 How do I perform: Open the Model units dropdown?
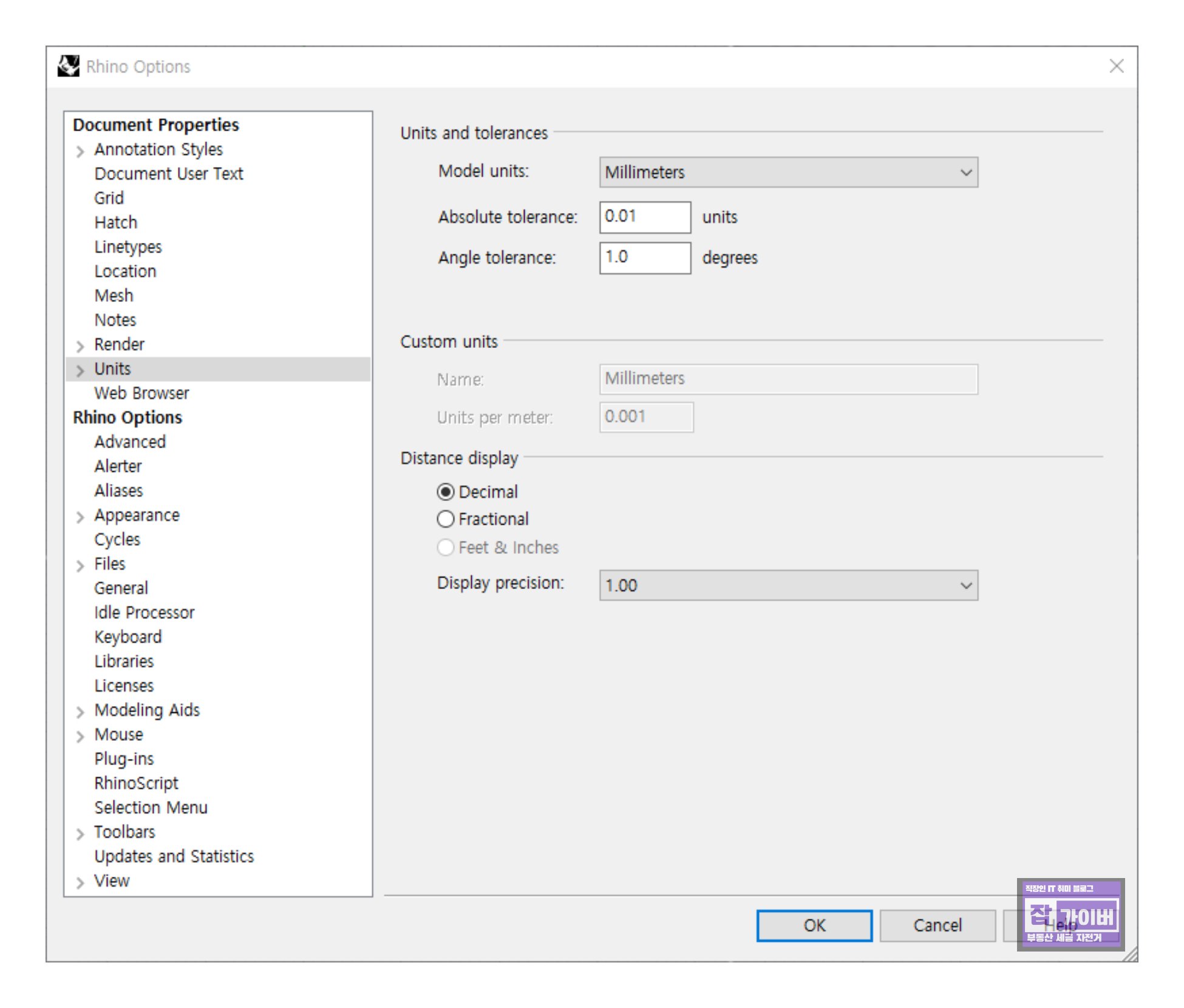788,172
